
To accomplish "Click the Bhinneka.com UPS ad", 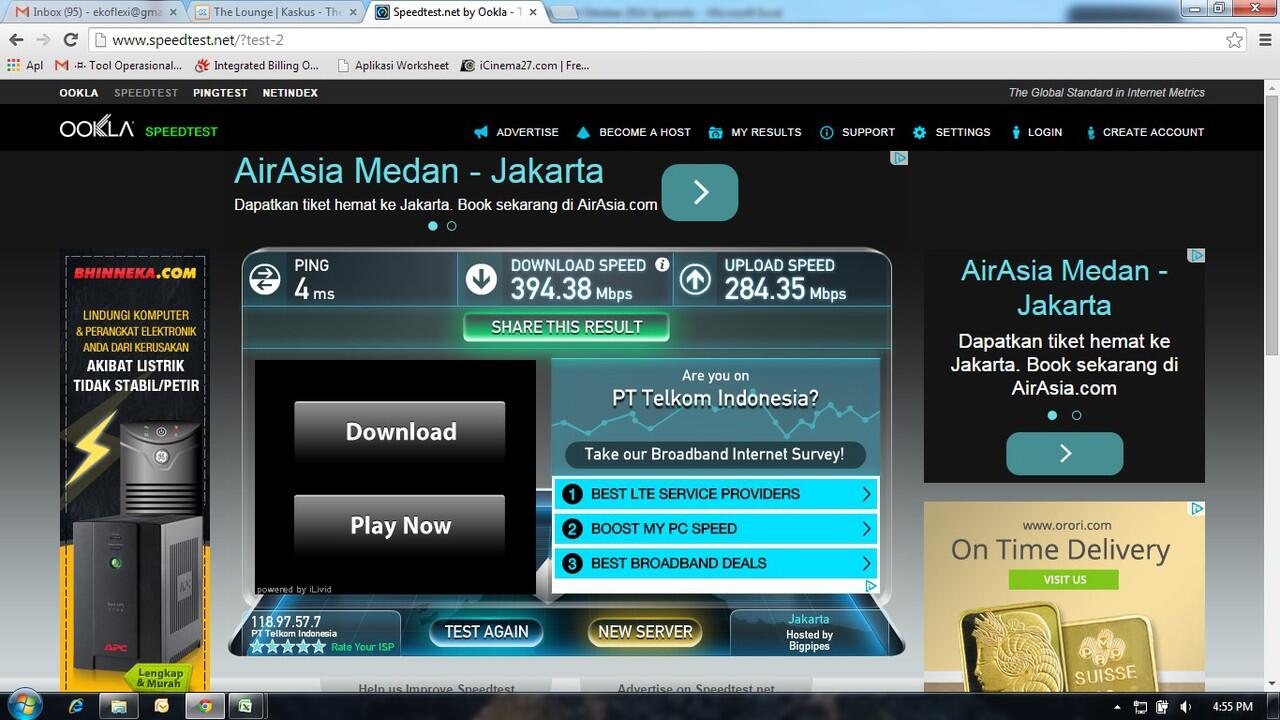I will [x=135, y=470].
